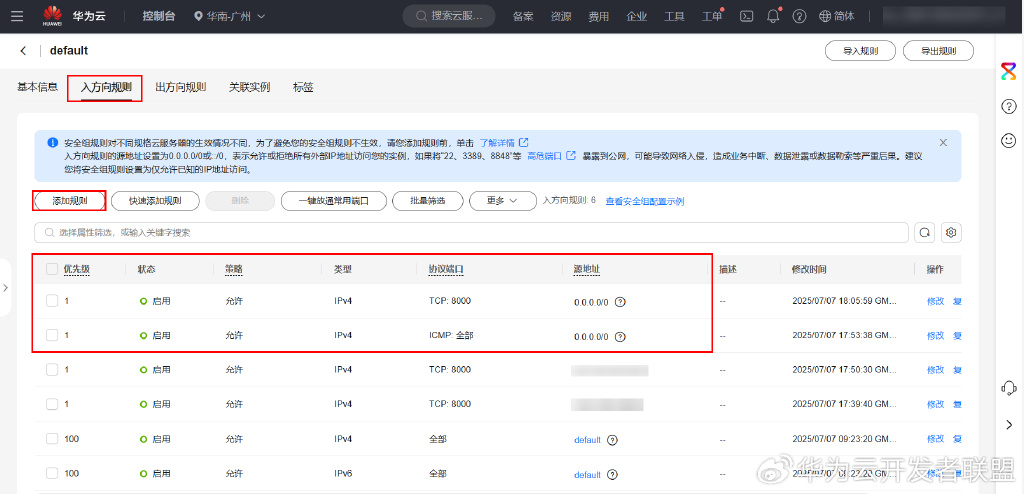
Task: Refresh the inbound rules list
Action: point(926,233)
